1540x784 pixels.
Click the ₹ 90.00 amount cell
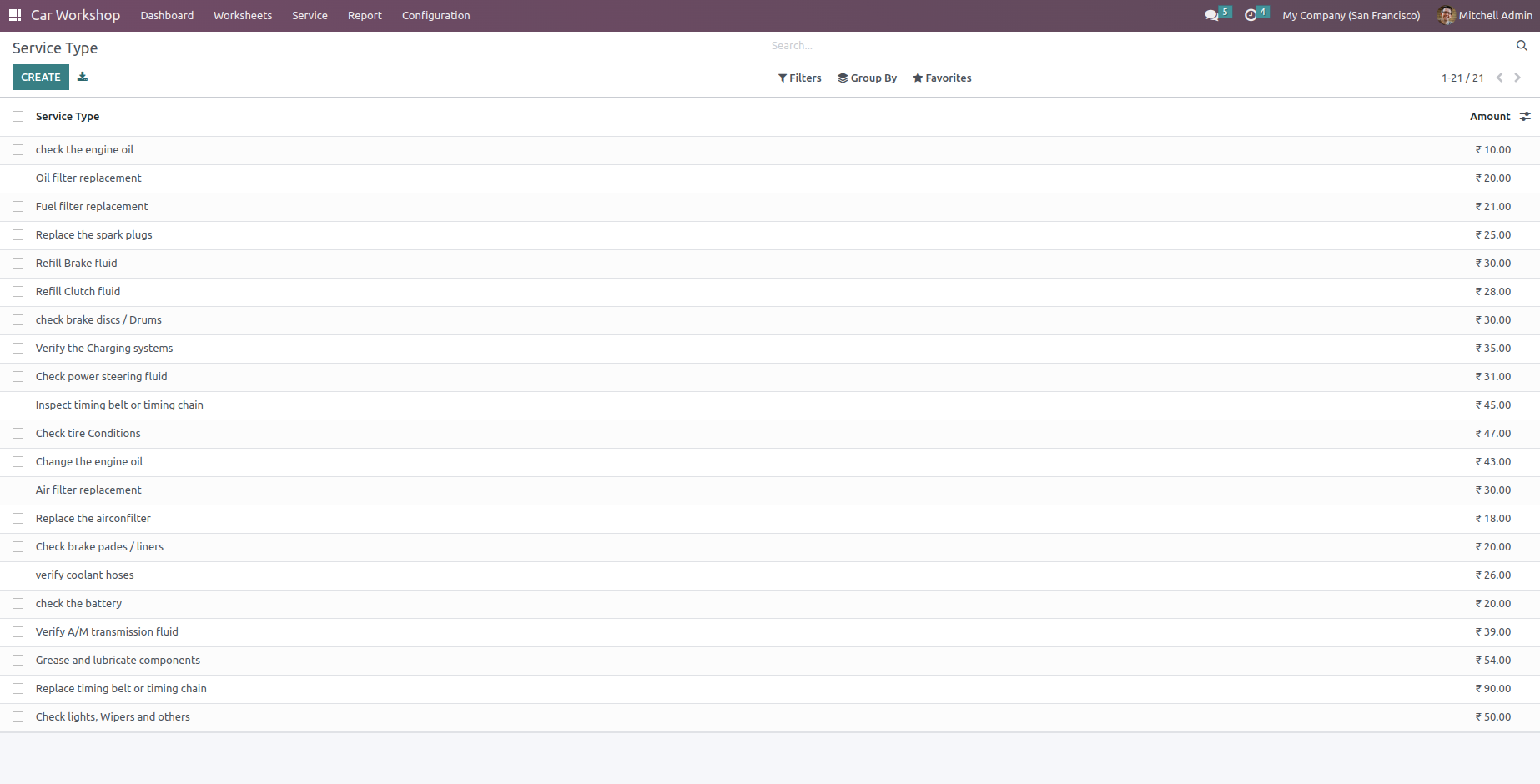pos(1492,689)
